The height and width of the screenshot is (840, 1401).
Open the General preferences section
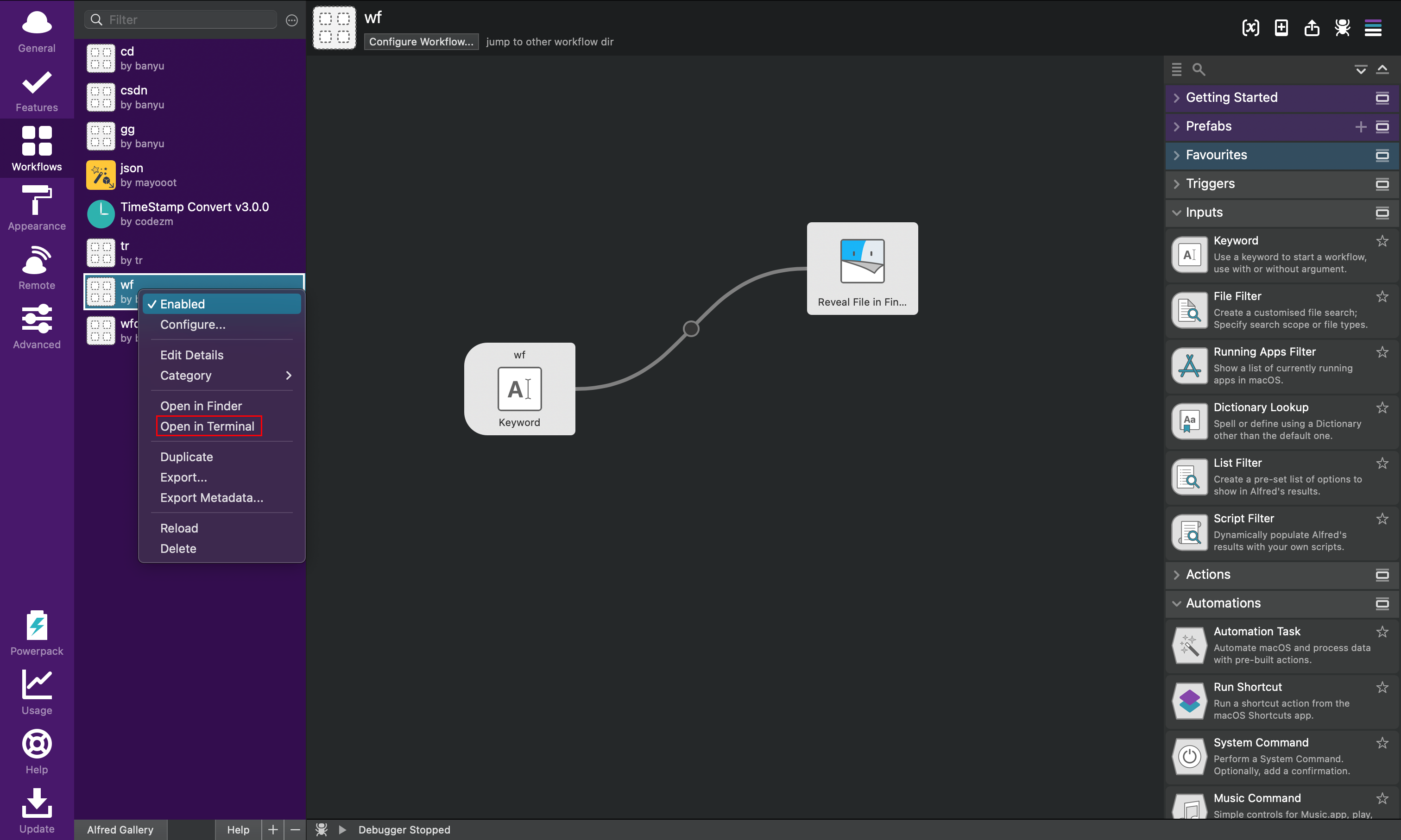tap(37, 31)
